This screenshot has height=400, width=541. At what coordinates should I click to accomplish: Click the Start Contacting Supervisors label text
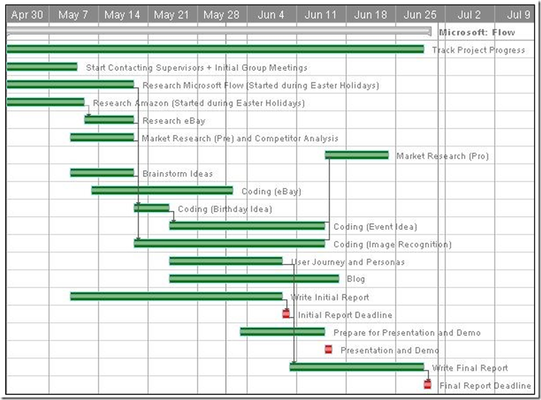[197, 68]
